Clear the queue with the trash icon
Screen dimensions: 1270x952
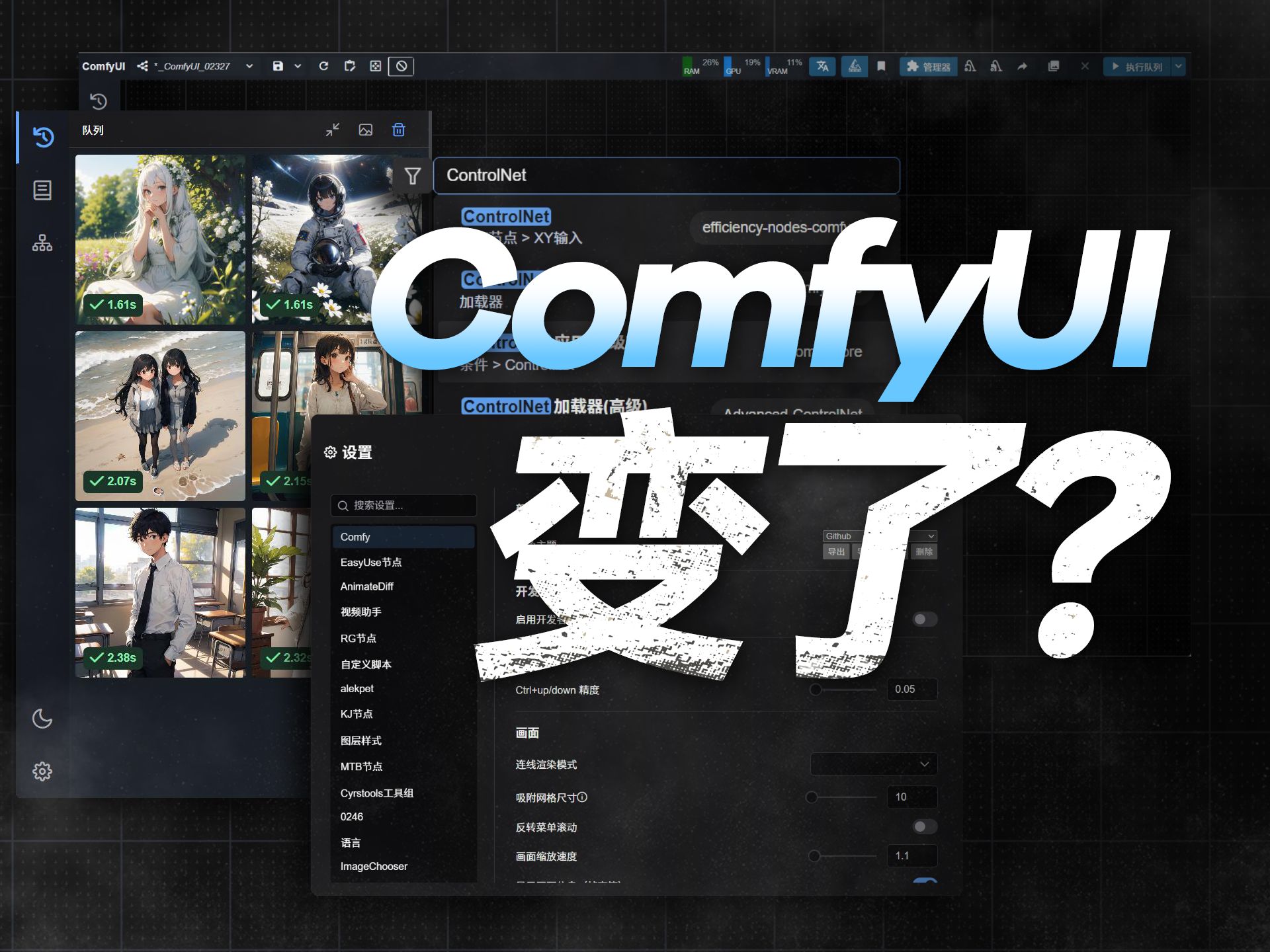click(399, 130)
